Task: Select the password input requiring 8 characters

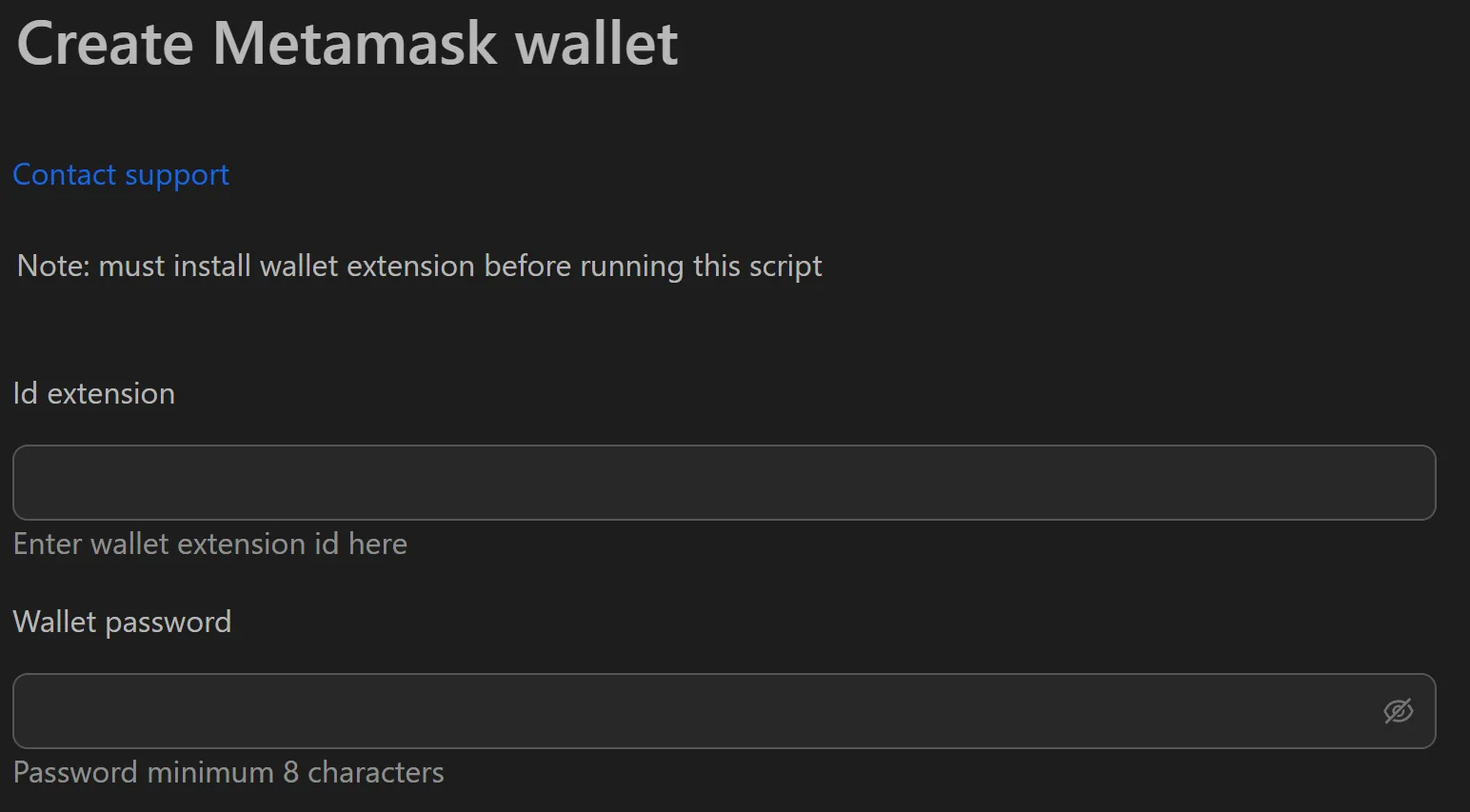Action: [x=666, y=710]
